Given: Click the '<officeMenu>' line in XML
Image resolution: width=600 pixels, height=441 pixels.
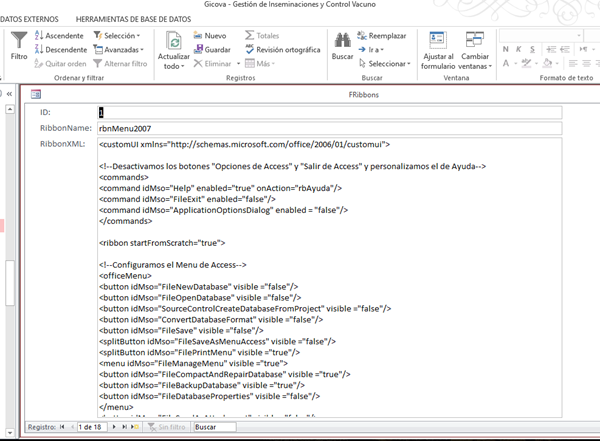Looking at the screenshot, I should [x=126, y=276].
